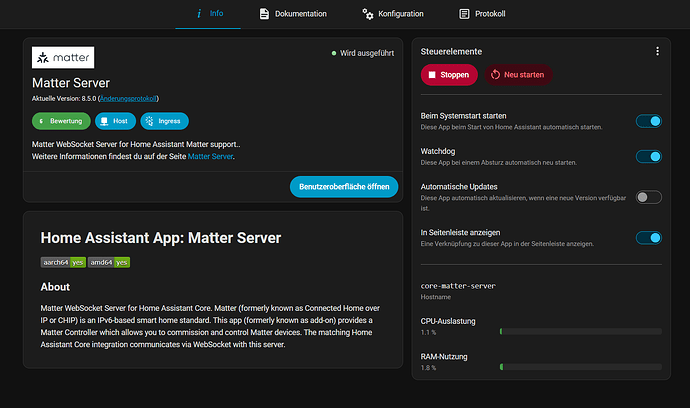Click the 'Steuerelemente' panel title
Screen dimensions: 690x408
(x=451, y=51)
